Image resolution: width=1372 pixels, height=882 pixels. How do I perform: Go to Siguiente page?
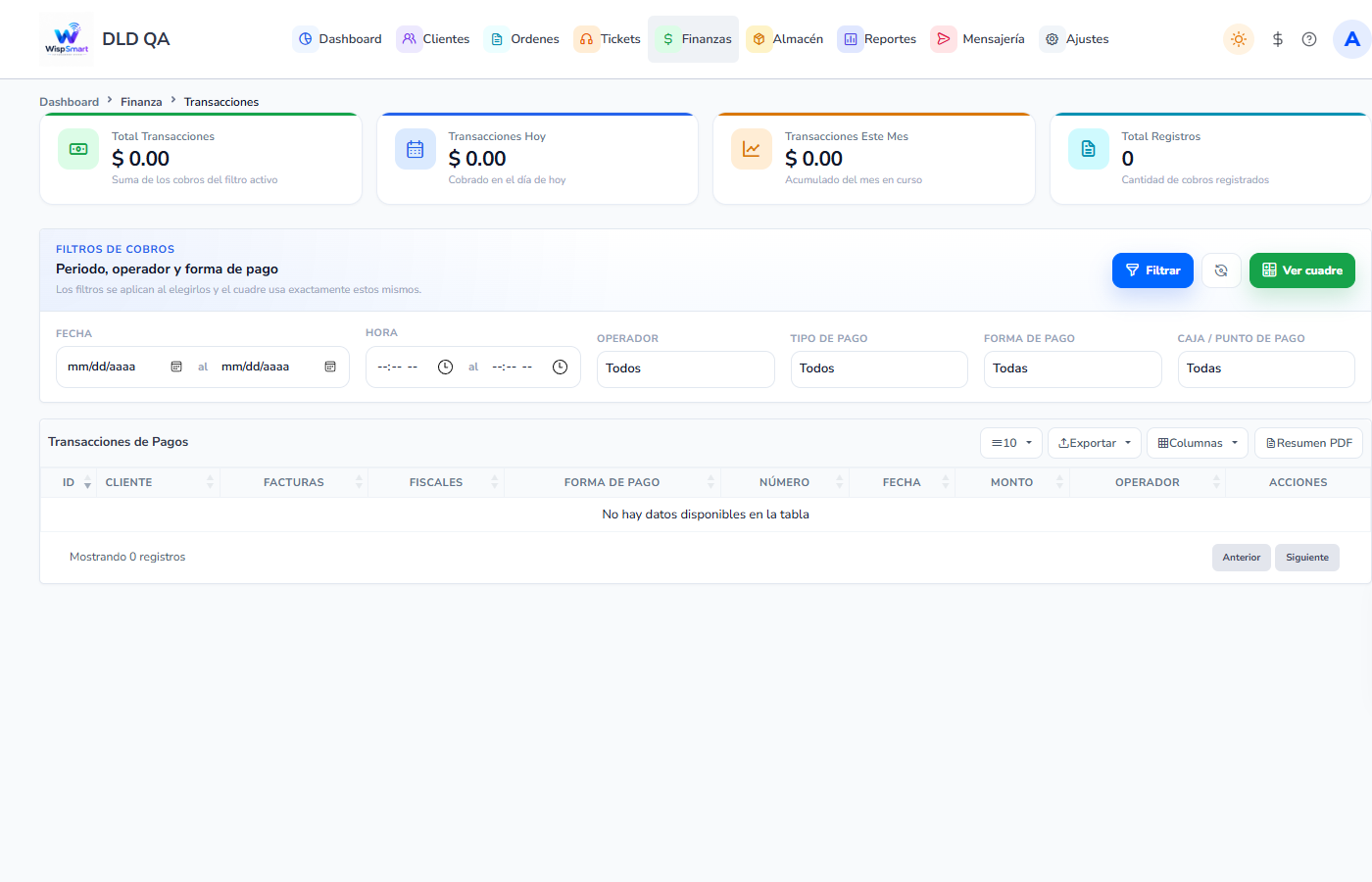[1307, 558]
